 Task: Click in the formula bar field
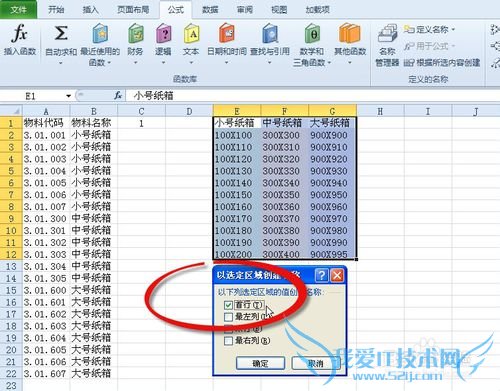(x=312, y=96)
